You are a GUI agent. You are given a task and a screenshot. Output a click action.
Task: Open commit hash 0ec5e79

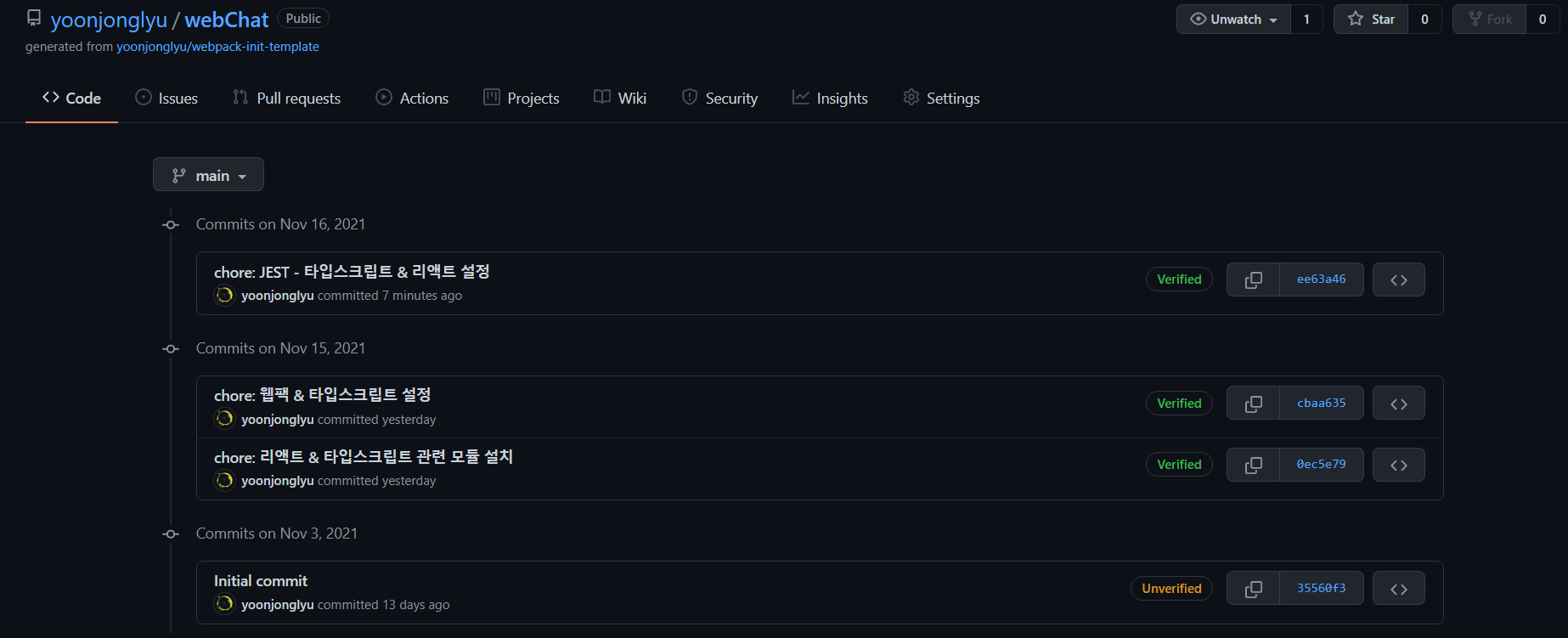1321,465
